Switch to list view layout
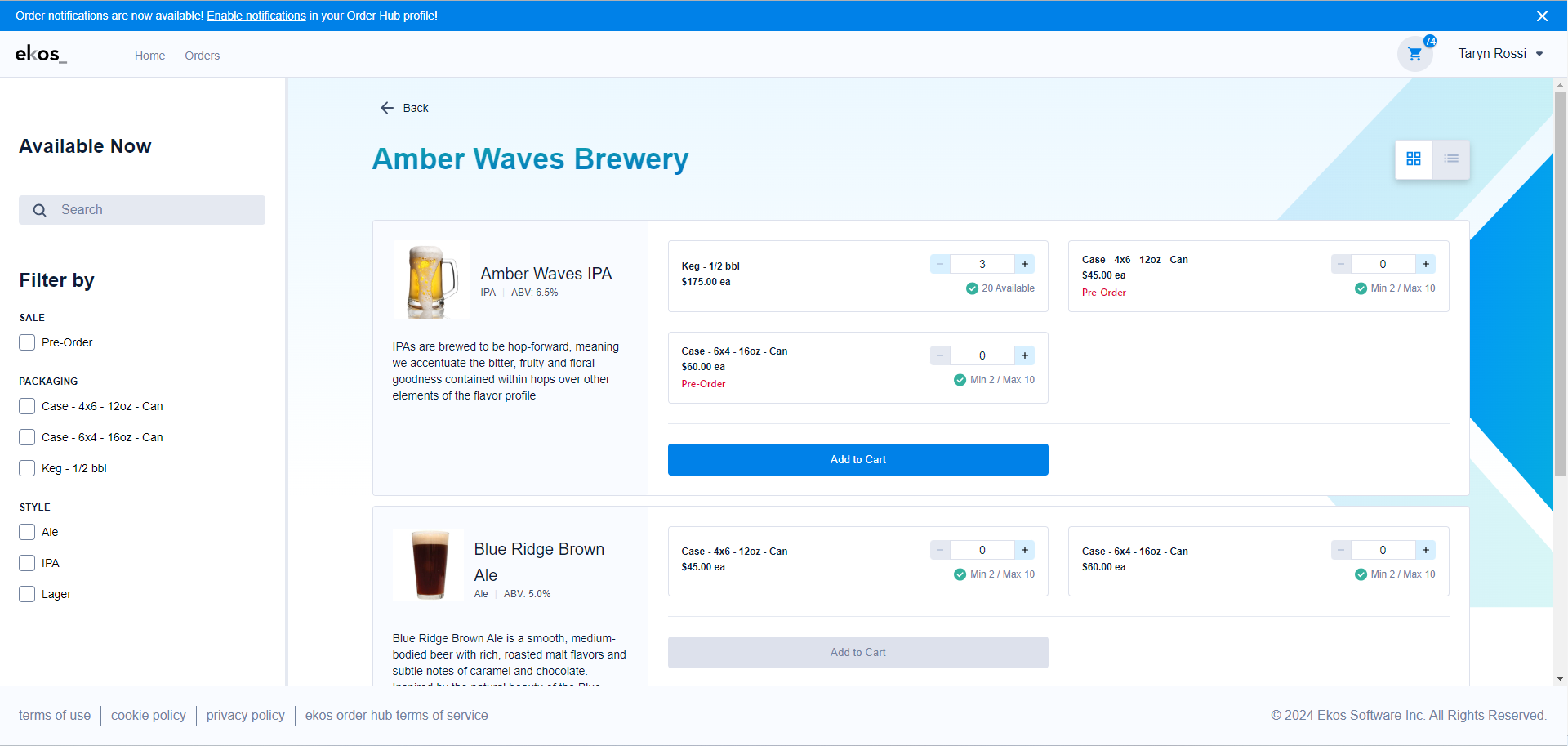 tap(1451, 159)
